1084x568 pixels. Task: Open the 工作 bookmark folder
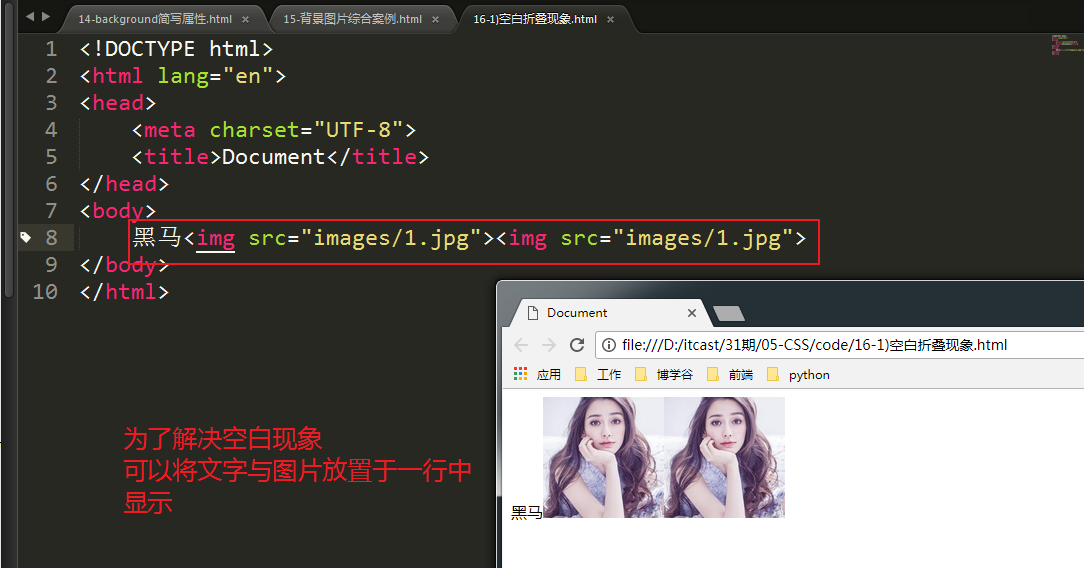598,375
